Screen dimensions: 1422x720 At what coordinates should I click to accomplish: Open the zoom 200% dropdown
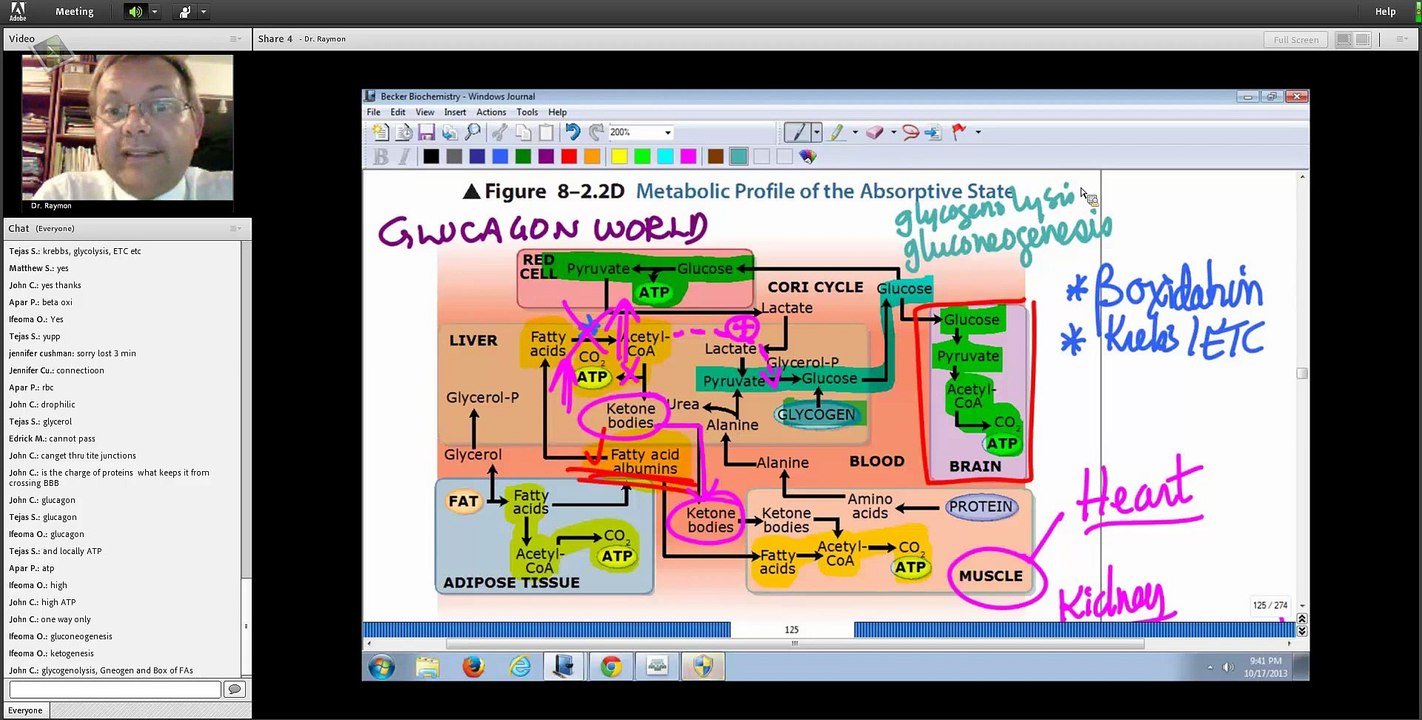click(x=667, y=132)
